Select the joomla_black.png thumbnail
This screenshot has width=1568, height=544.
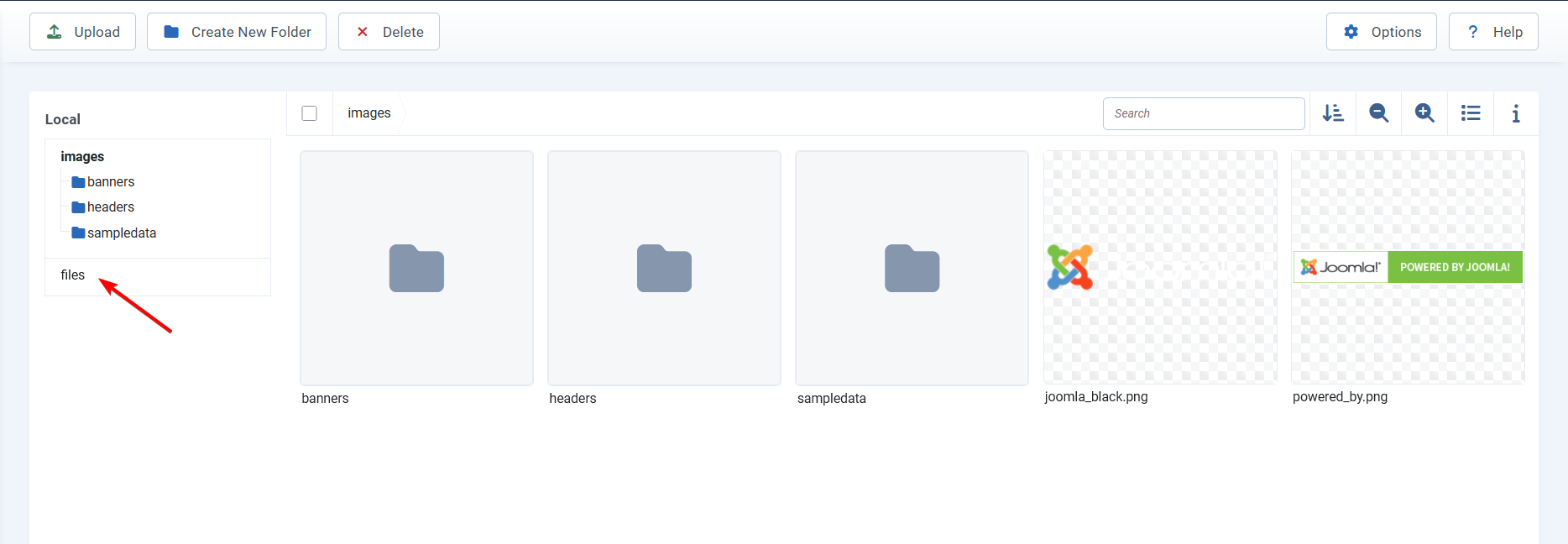[1159, 268]
